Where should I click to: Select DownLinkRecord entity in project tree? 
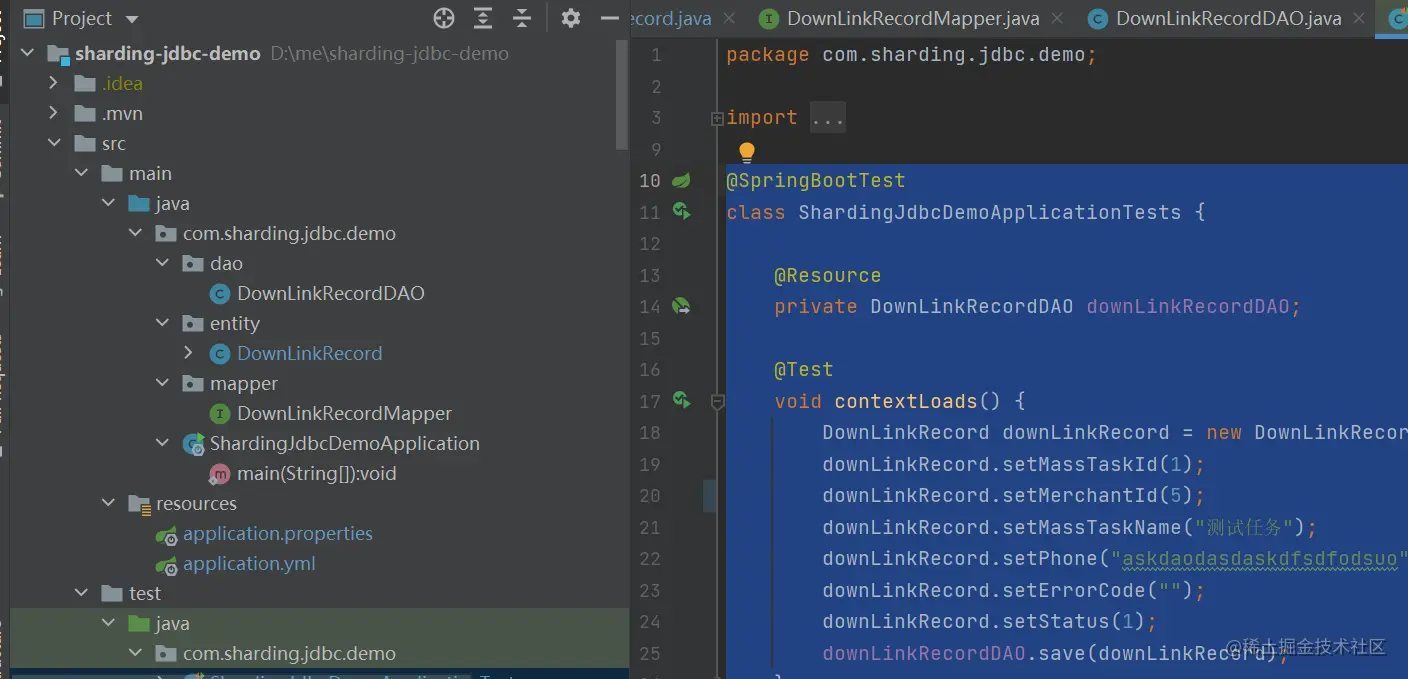(x=309, y=353)
